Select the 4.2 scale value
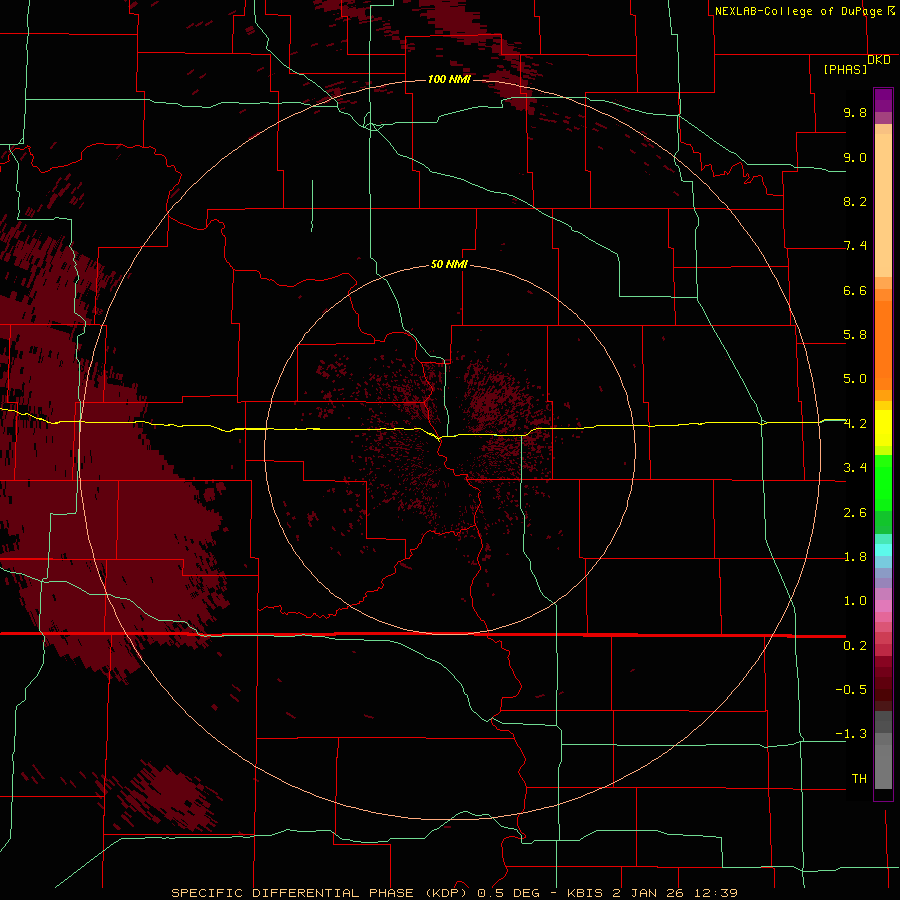 point(855,424)
